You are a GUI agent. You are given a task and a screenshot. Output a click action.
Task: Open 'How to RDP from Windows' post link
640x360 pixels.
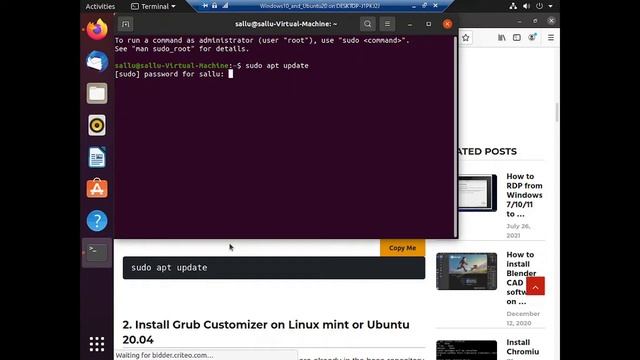pos(524,195)
